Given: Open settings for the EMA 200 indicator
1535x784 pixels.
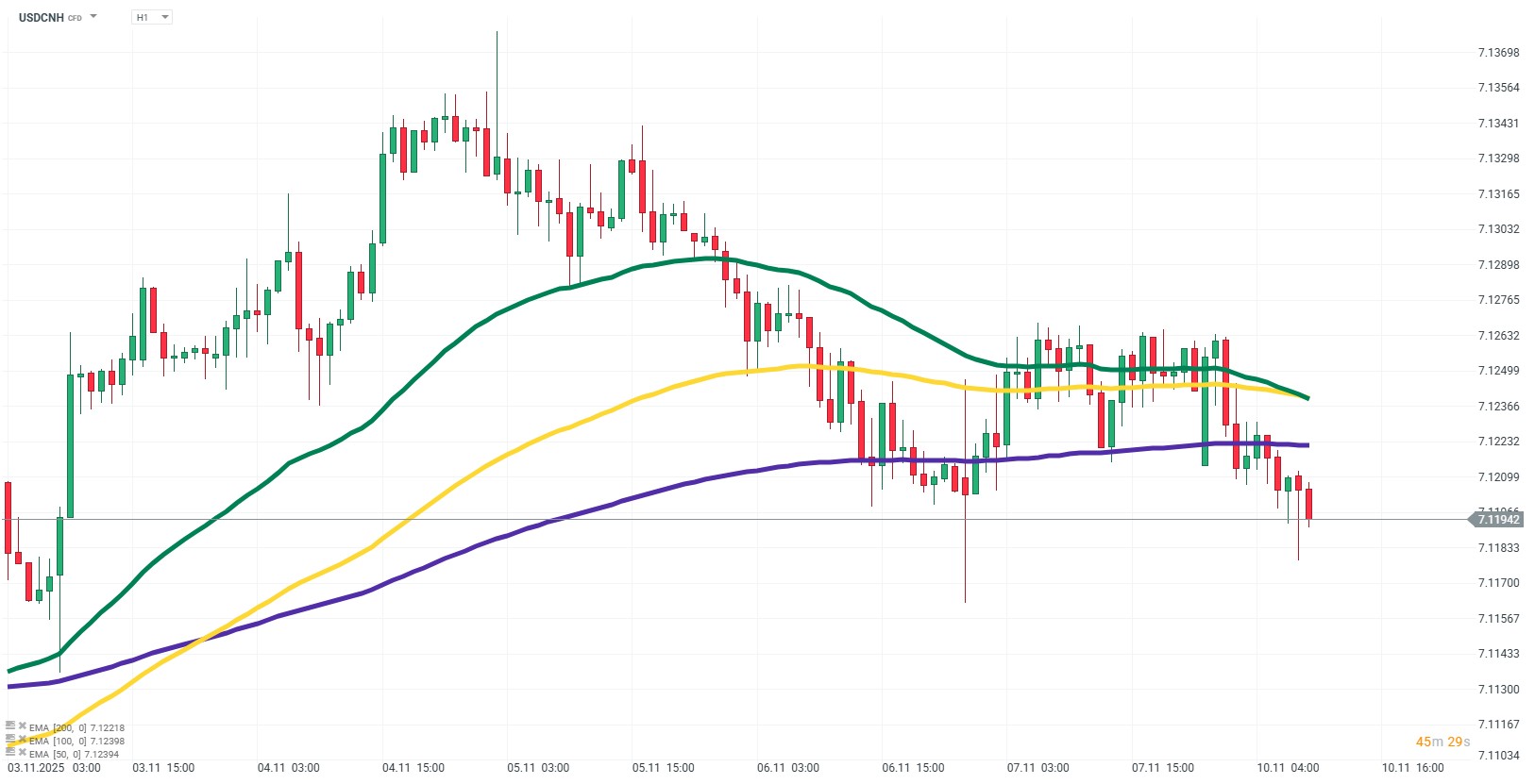Looking at the screenshot, I should click(10, 727).
